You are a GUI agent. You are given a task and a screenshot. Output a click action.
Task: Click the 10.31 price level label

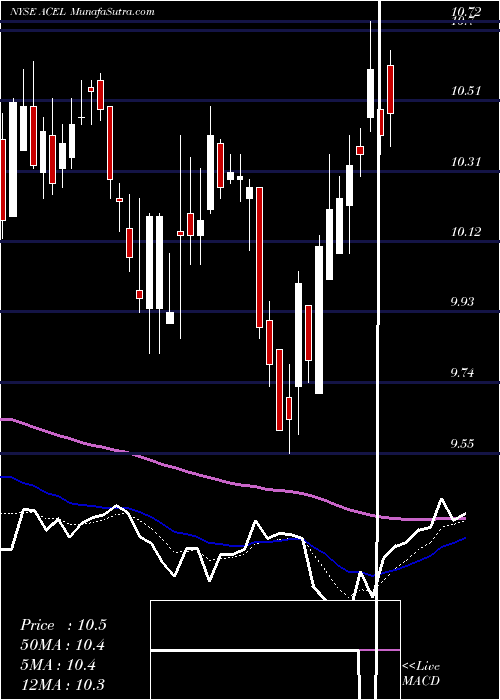pos(466,162)
